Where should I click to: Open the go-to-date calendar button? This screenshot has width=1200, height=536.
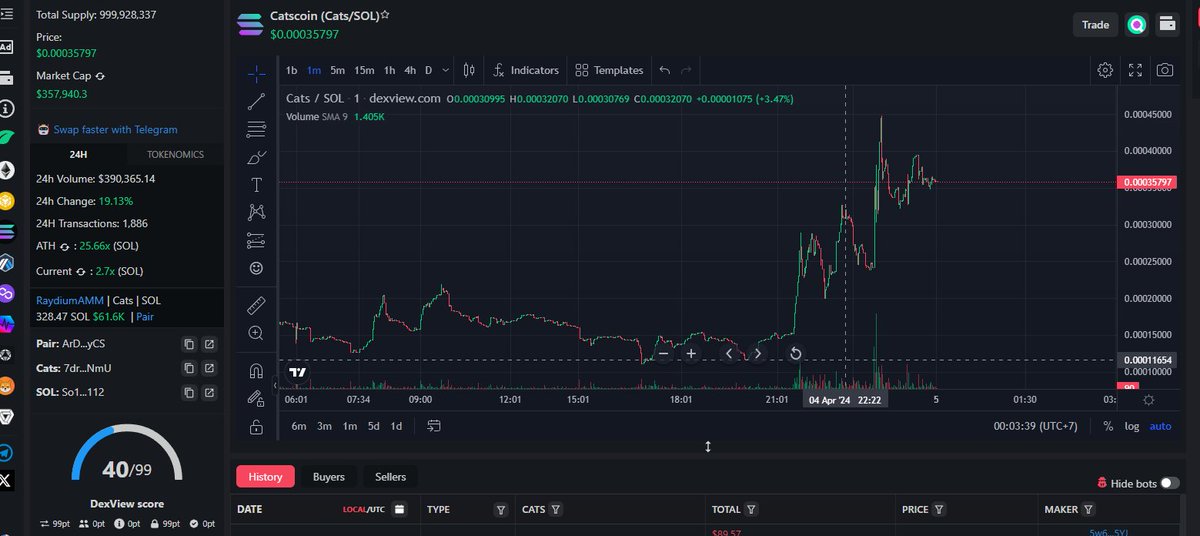[433, 426]
